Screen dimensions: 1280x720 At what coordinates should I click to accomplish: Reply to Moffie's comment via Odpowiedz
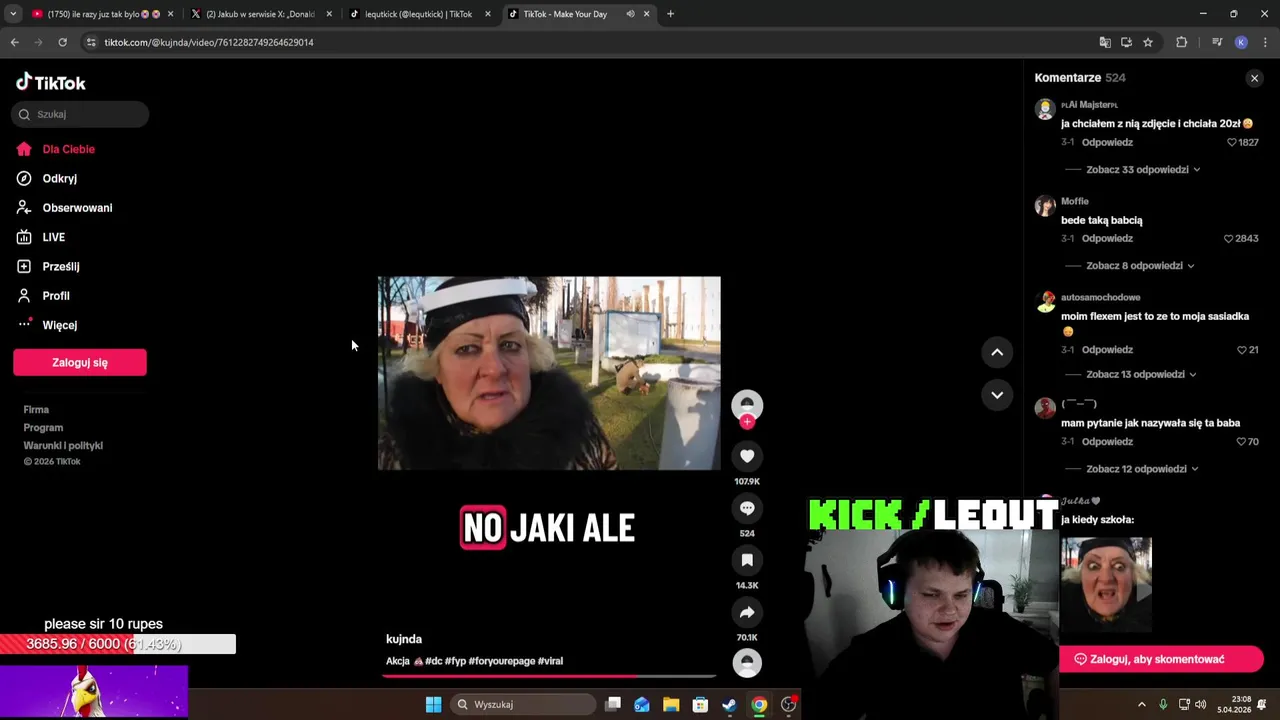coord(1107,239)
